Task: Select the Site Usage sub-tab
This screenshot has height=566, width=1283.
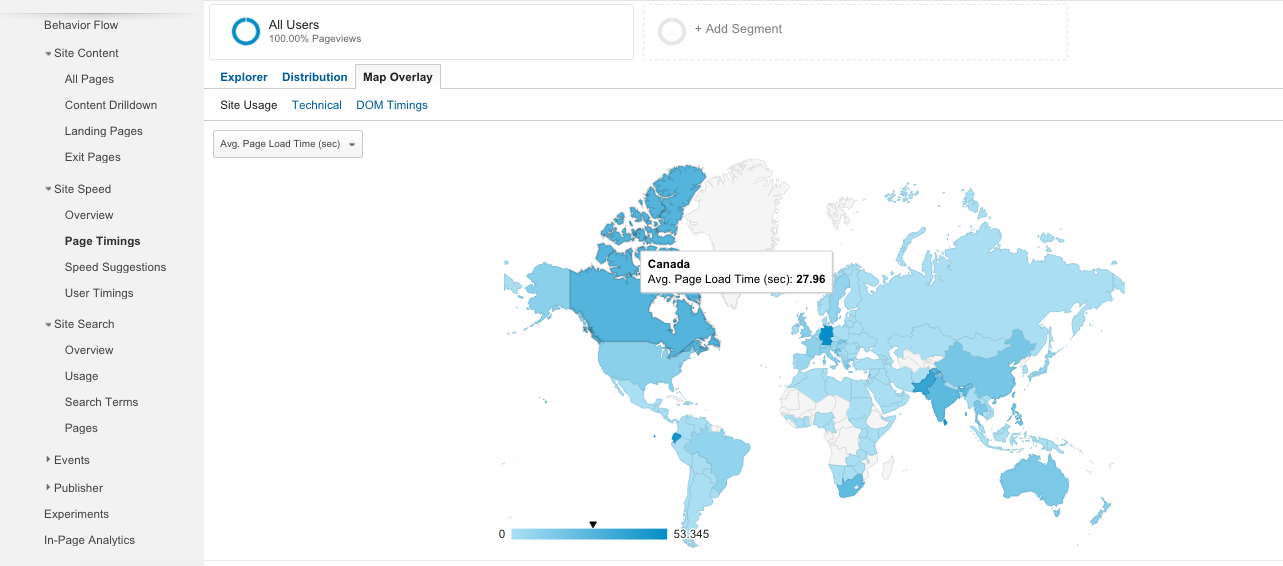Action: click(249, 105)
